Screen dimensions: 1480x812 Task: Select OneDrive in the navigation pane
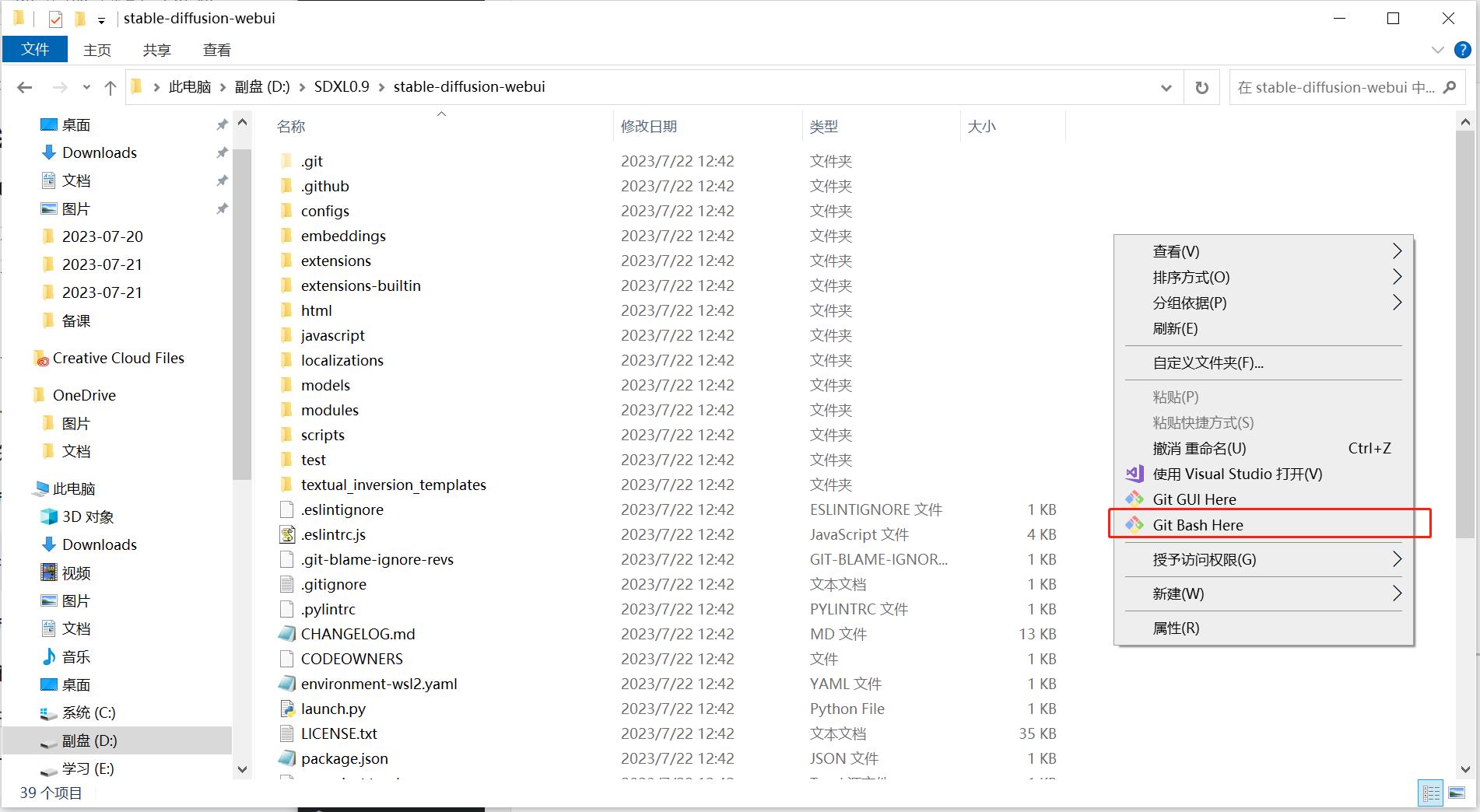pyautogui.click(x=84, y=395)
